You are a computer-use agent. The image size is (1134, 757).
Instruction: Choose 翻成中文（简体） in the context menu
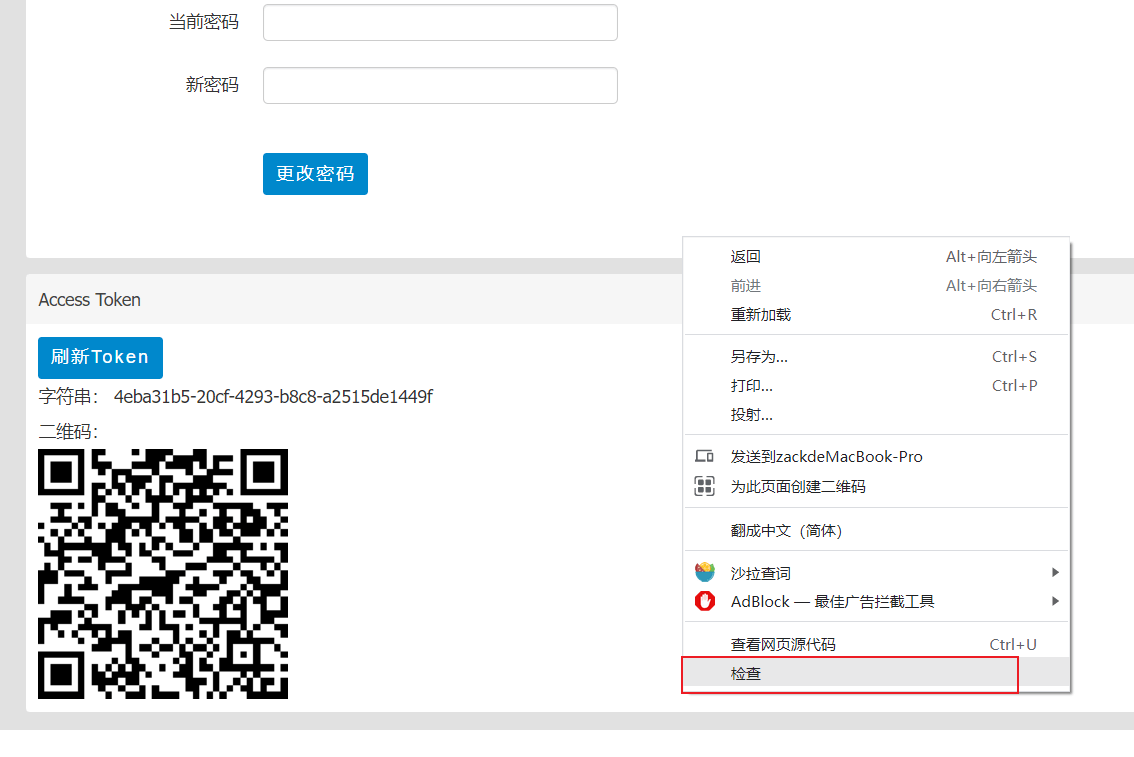877,531
